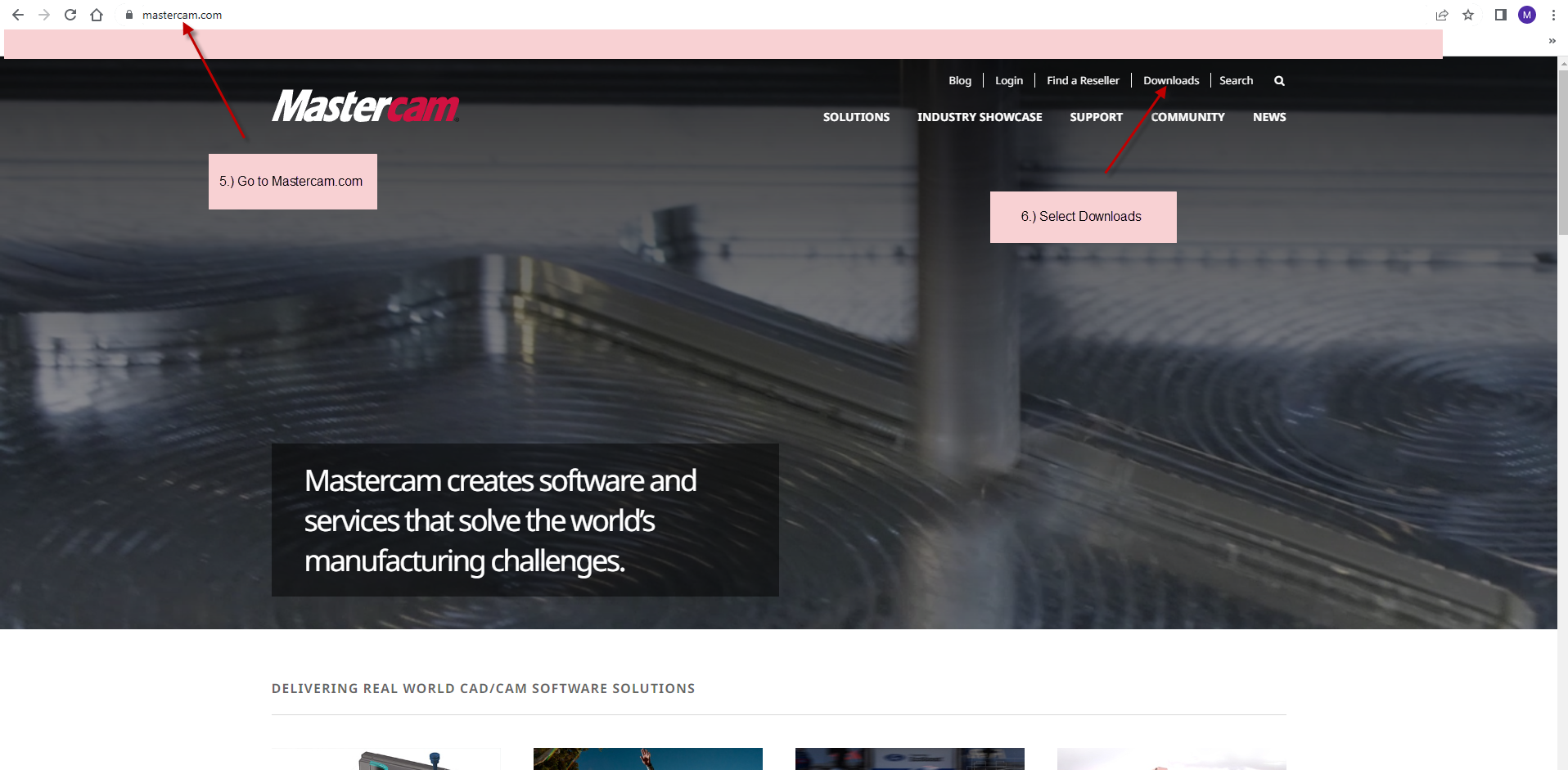The image size is (1568, 770).
Task: Click the mastercam.com address bar
Action: coord(182,15)
